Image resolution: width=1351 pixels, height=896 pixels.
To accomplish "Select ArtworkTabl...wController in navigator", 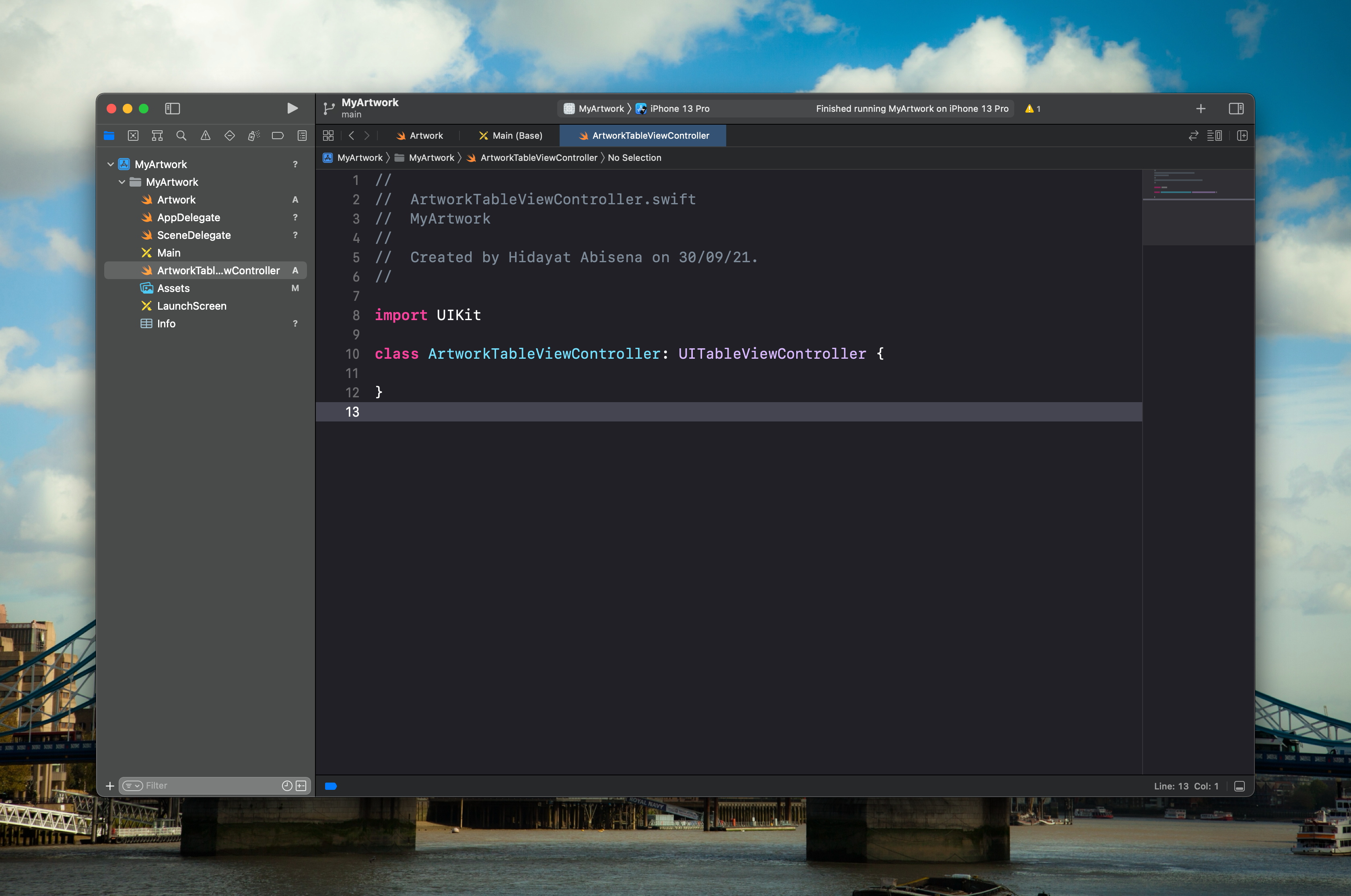I will [x=206, y=271].
